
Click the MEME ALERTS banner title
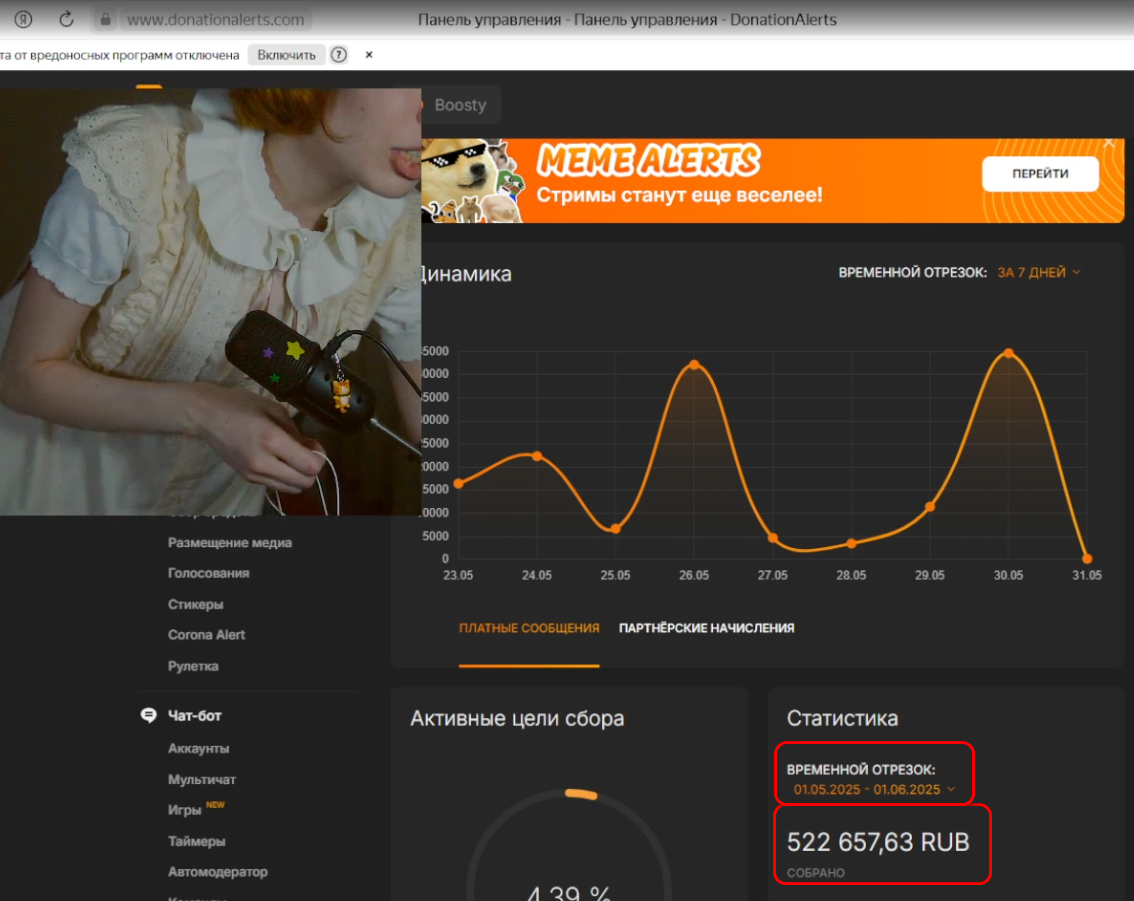click(x=649, y=160)
